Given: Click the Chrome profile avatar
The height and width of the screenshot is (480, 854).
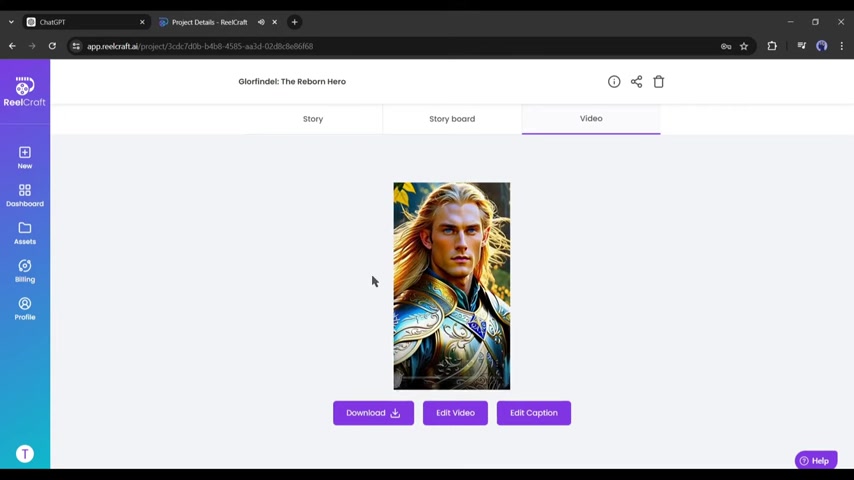Looking at the screenshot, I should (821, 46).
